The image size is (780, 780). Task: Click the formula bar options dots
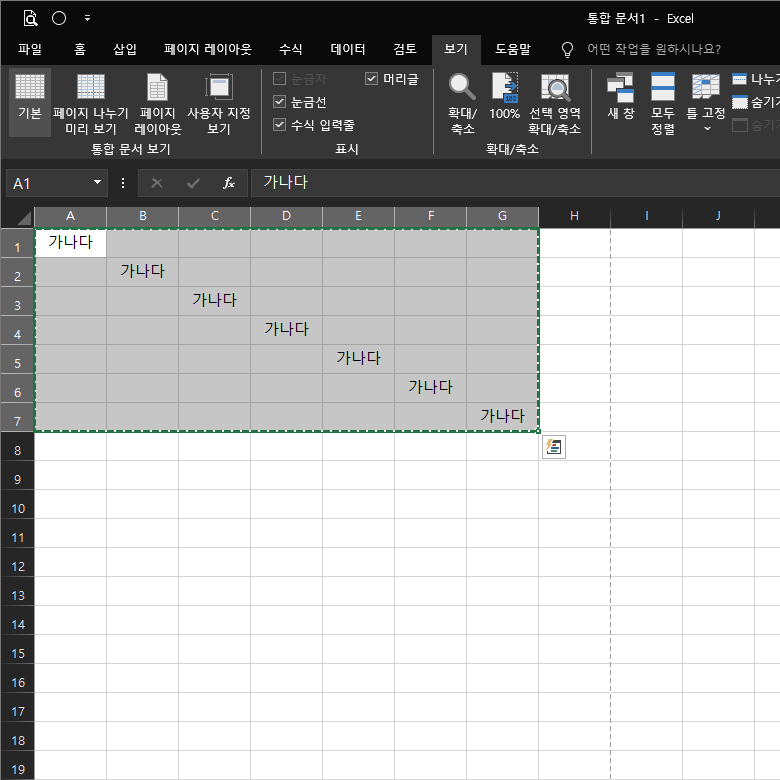[123, 183]
